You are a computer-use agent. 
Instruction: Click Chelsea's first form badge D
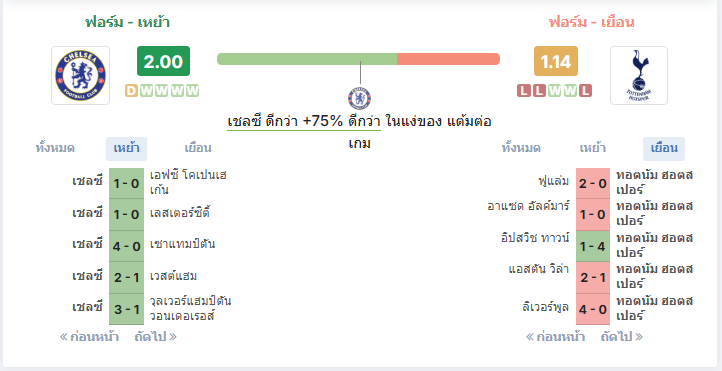coord(131,91)
